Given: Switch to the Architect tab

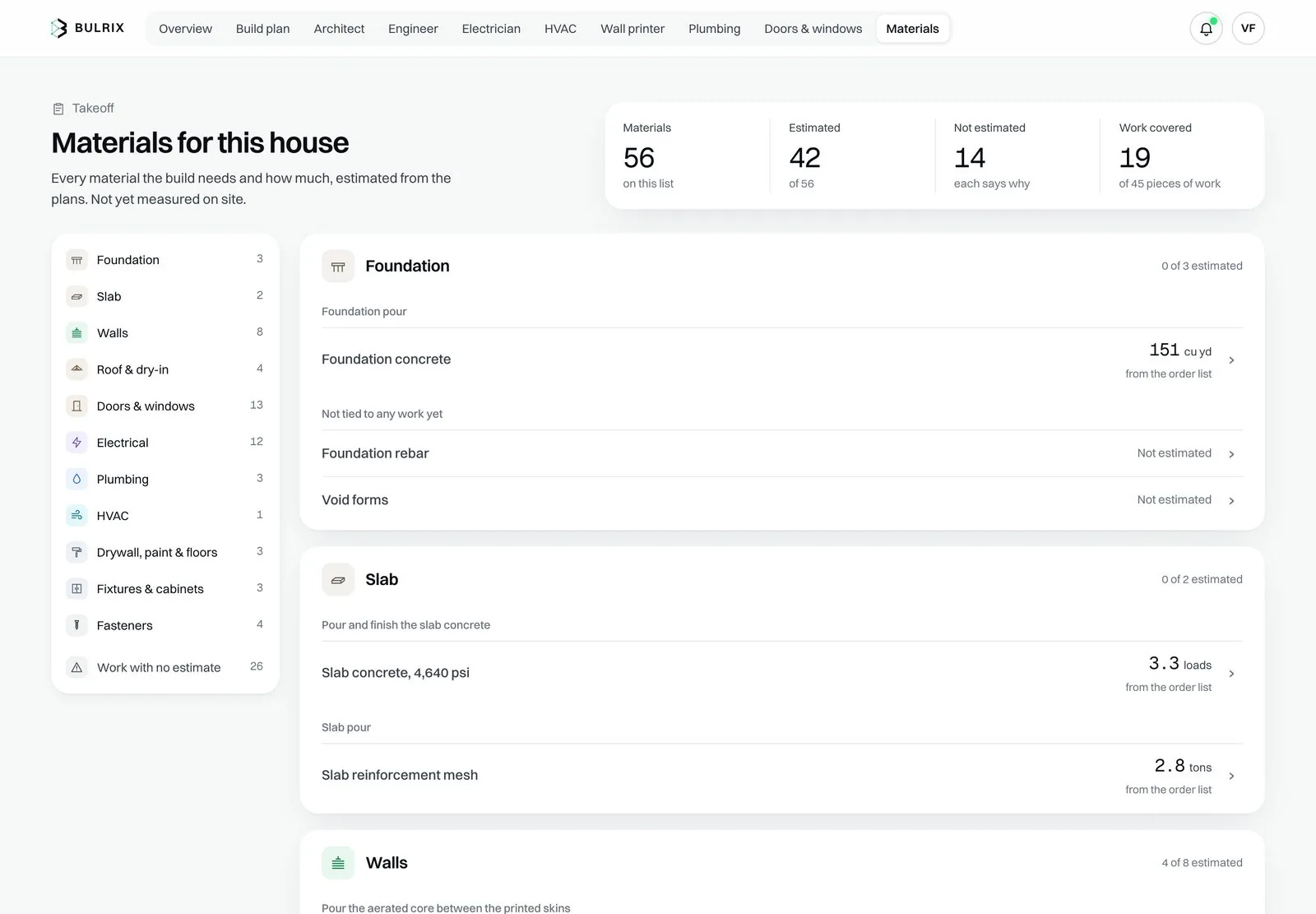Looking at the screenshot, I should pos(339,29).
